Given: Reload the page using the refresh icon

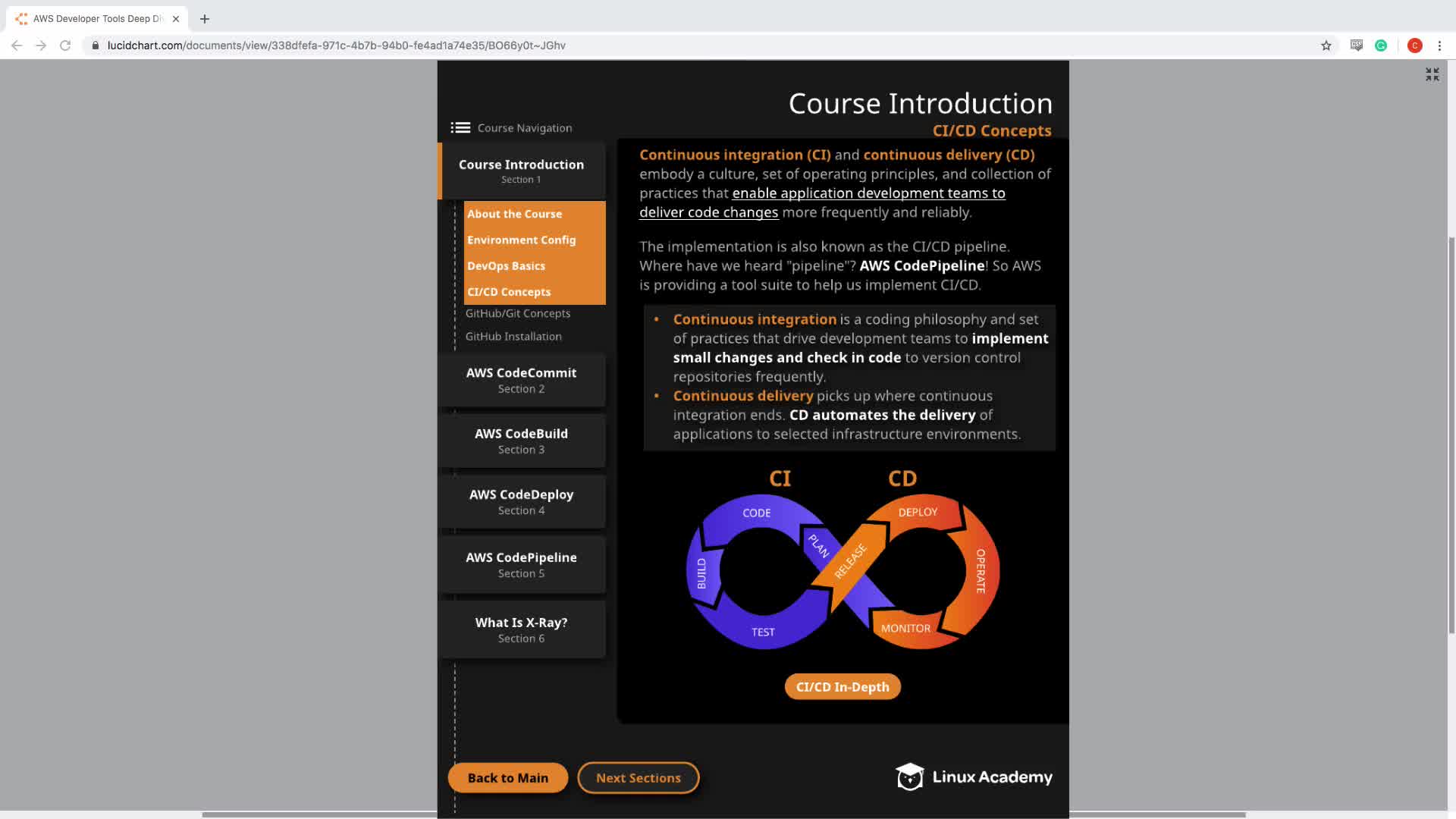Looking at the screenshot, I should coord(65,45).
